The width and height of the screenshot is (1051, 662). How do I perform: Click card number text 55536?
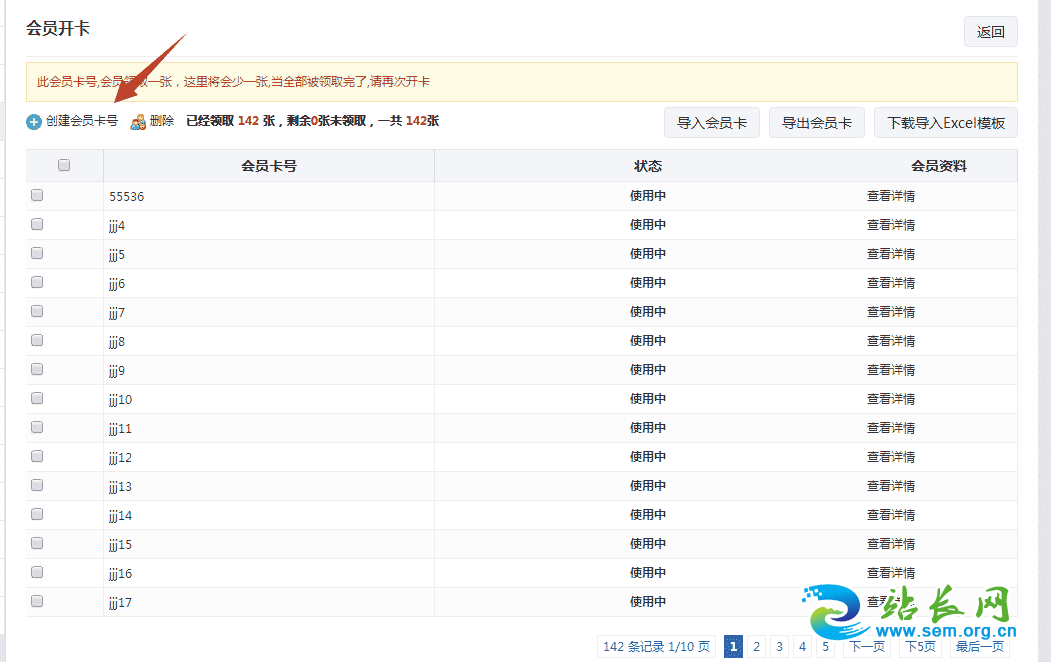tap(127, 196)
